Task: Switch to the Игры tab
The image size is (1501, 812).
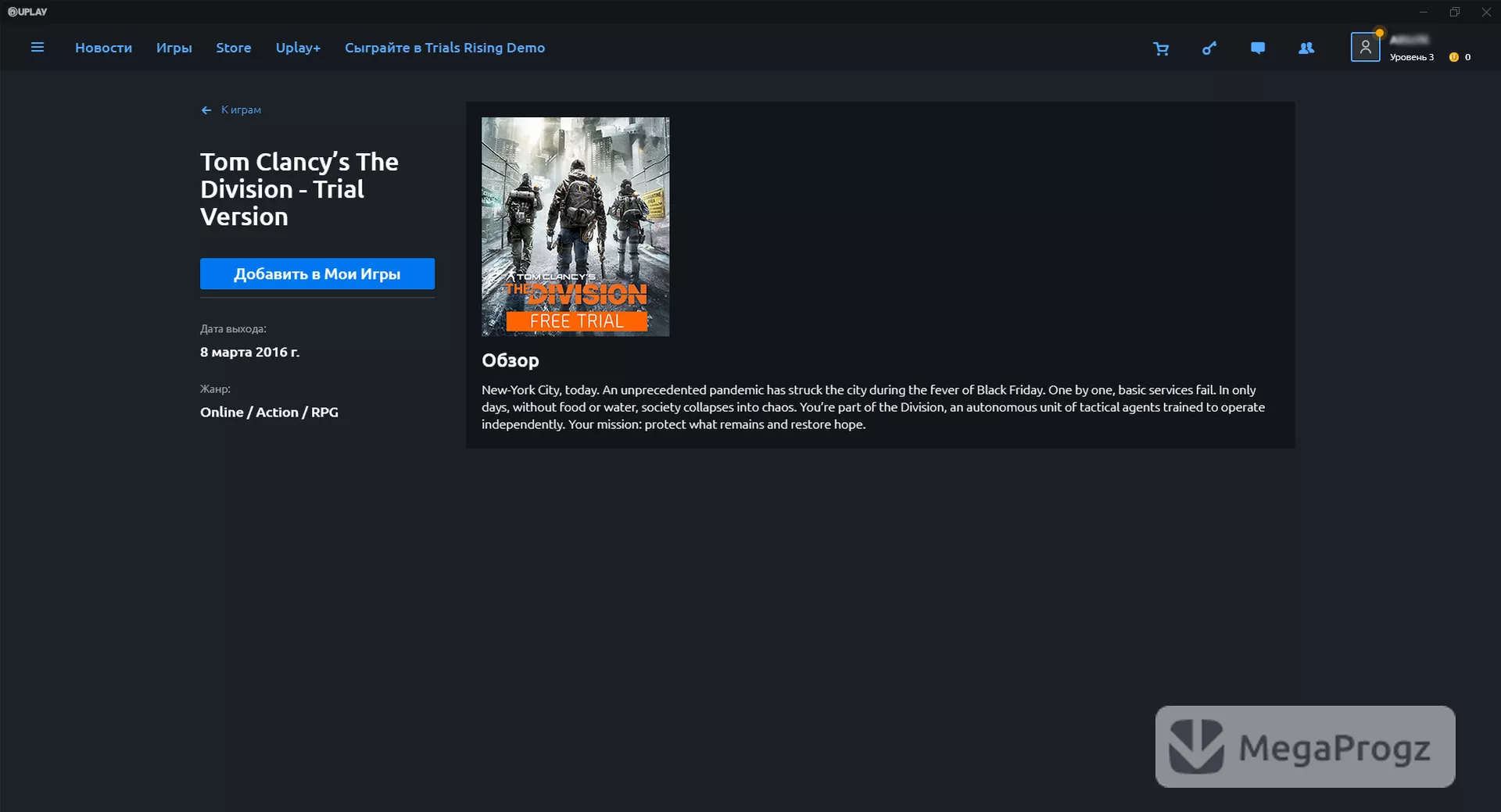Action: coord(174,48)
